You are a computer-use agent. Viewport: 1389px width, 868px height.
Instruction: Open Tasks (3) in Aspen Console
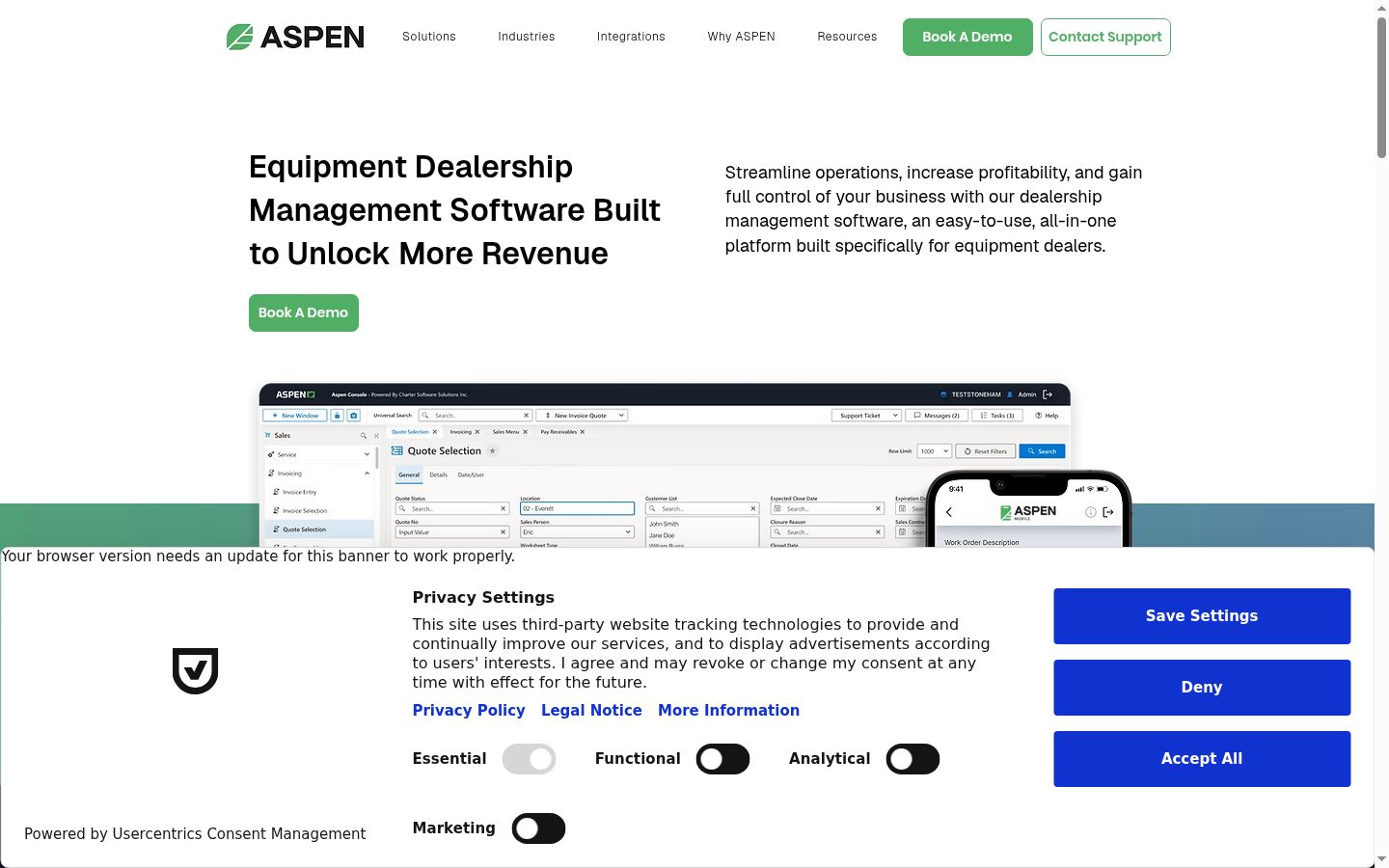996,416
